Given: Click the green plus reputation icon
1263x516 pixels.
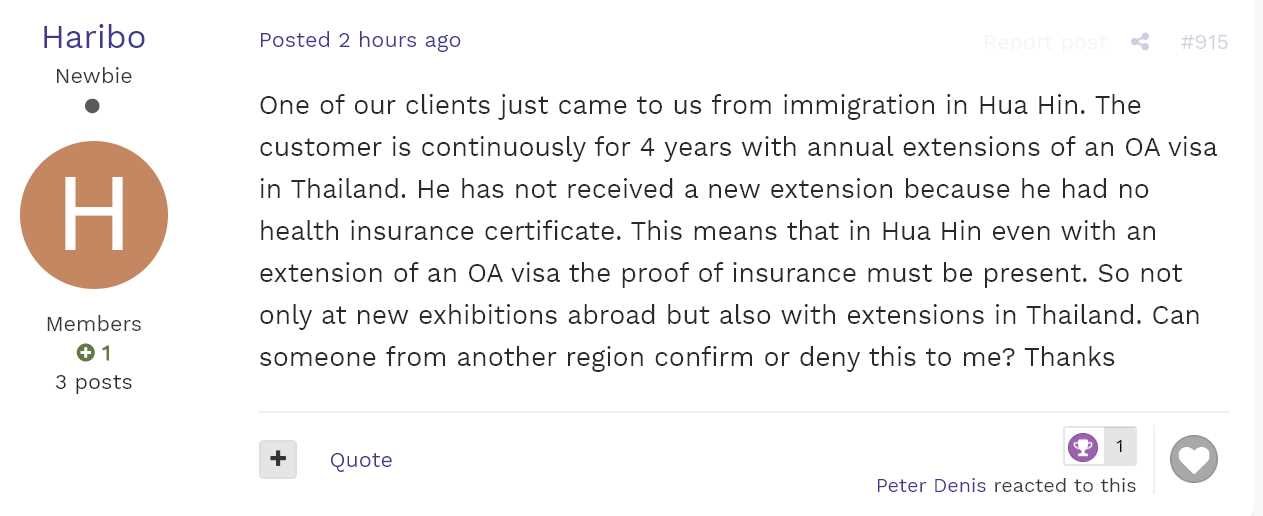Looking at the screenshot, I should tap(85, 353).
